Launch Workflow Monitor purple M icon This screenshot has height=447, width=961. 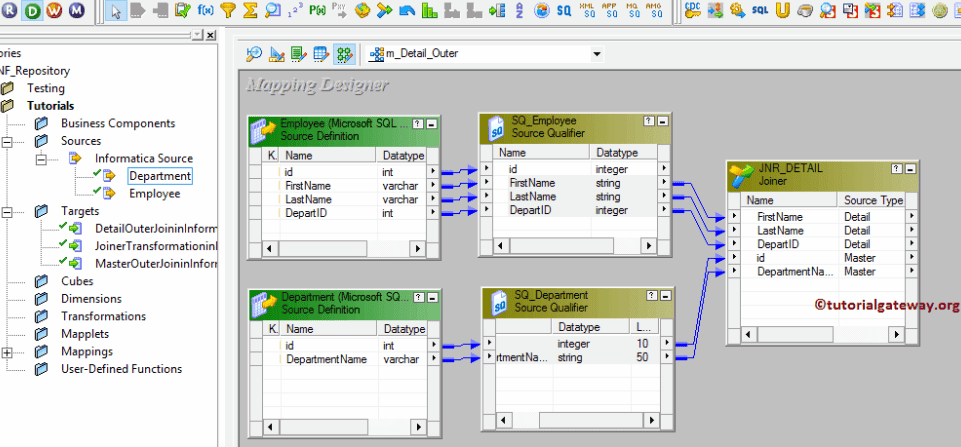[76, 10]
